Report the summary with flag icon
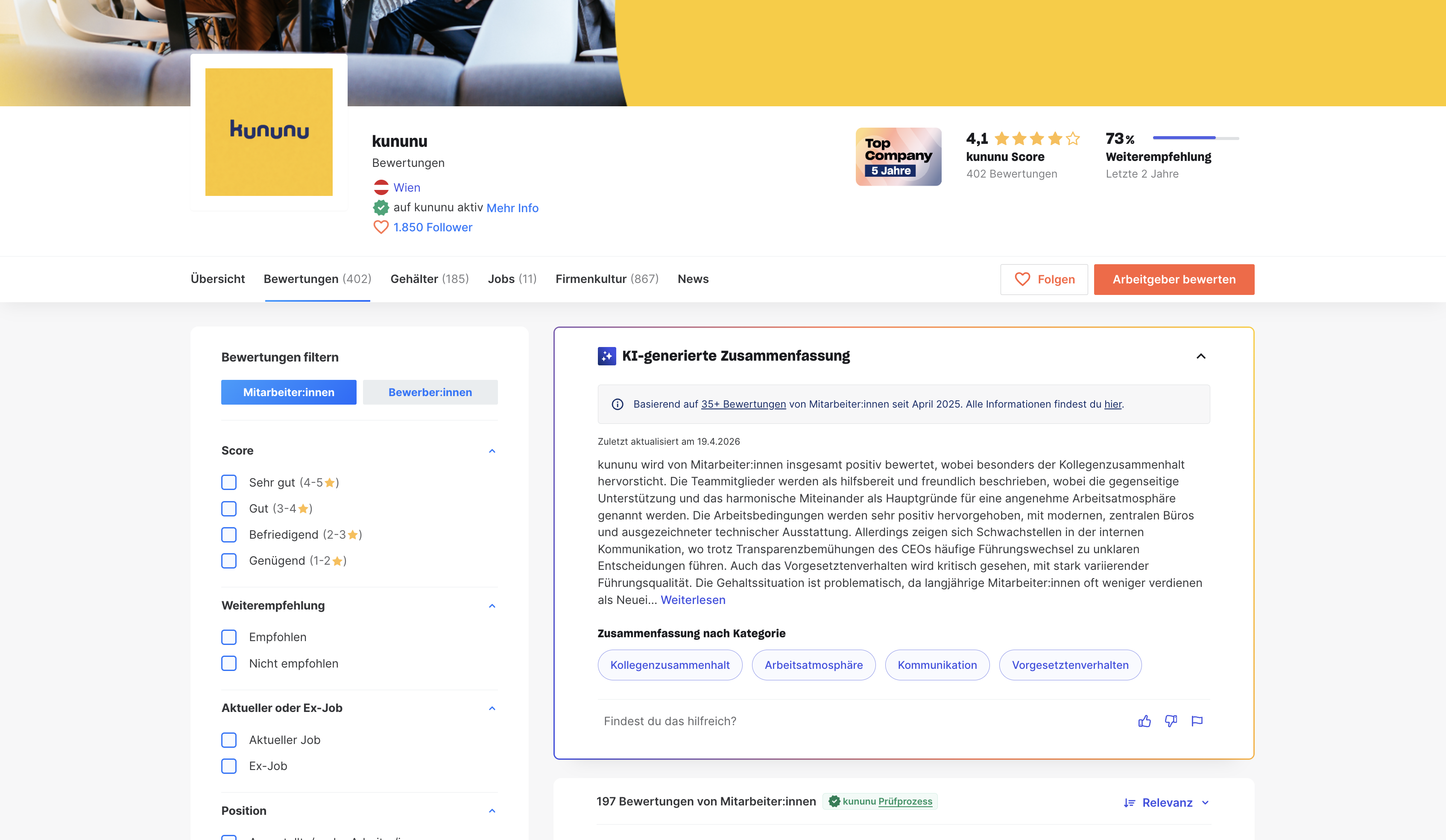 1197,721
